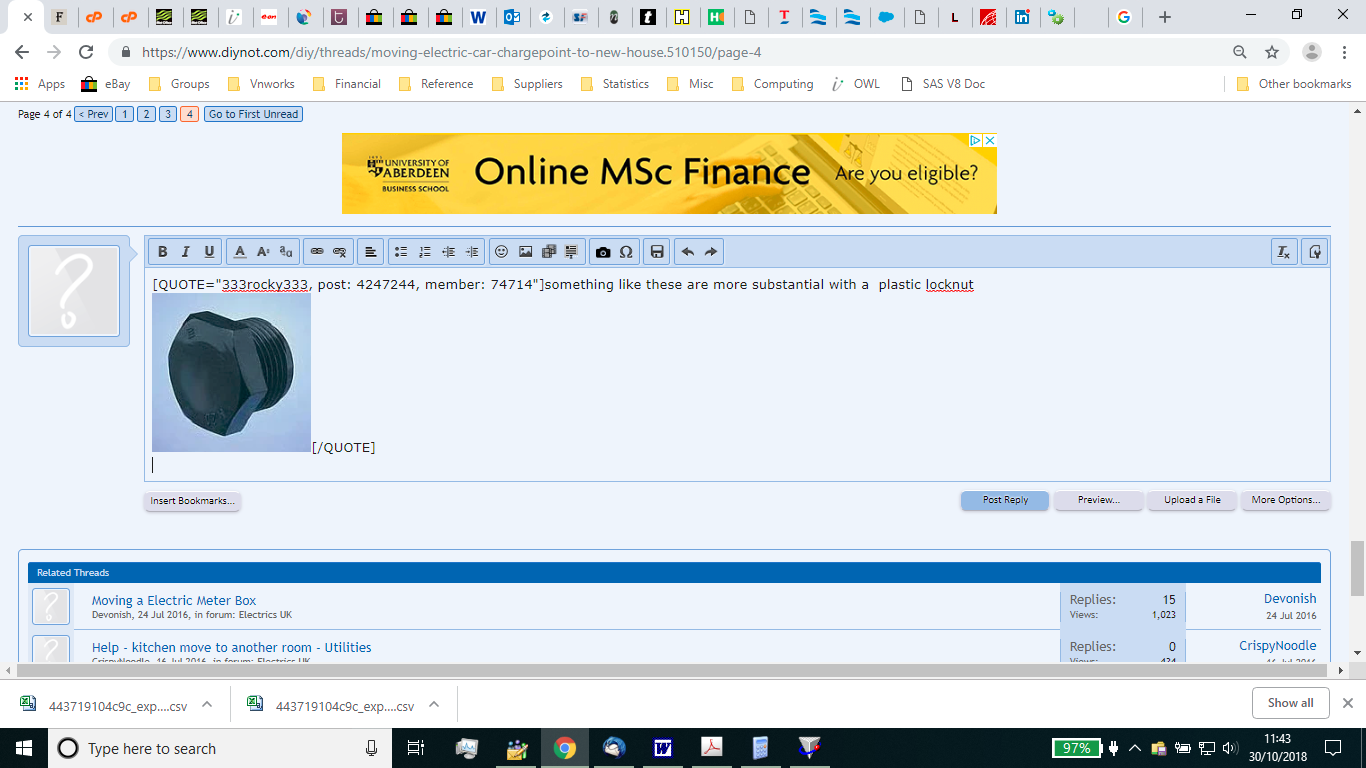Open the Moving a Electric Meter Box thread

[174, 600]
